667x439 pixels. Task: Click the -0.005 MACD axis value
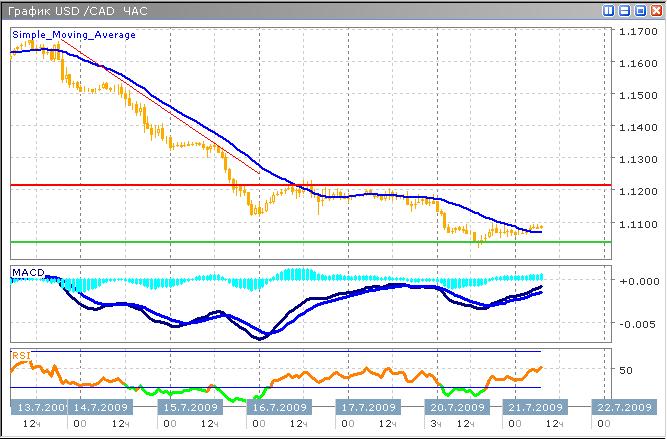[637, 324]
